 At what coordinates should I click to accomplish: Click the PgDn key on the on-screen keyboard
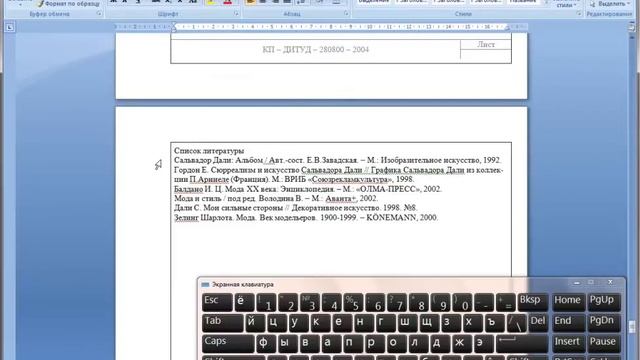tap(604, 322)
